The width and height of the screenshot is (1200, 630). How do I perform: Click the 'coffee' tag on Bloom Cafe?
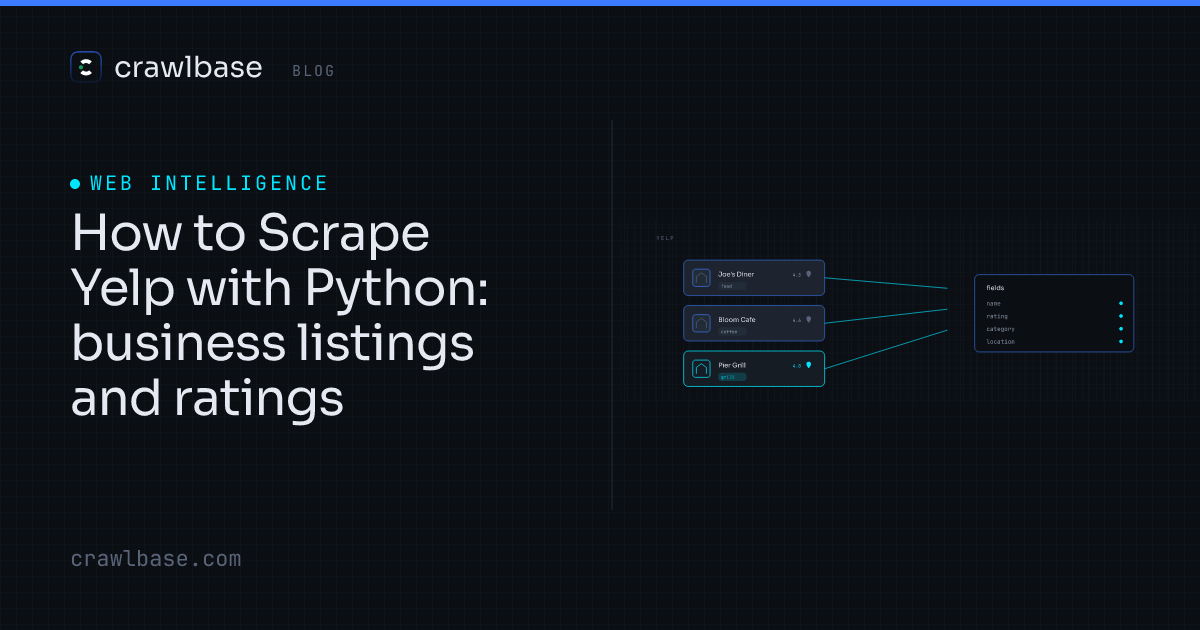coord(732,331)
